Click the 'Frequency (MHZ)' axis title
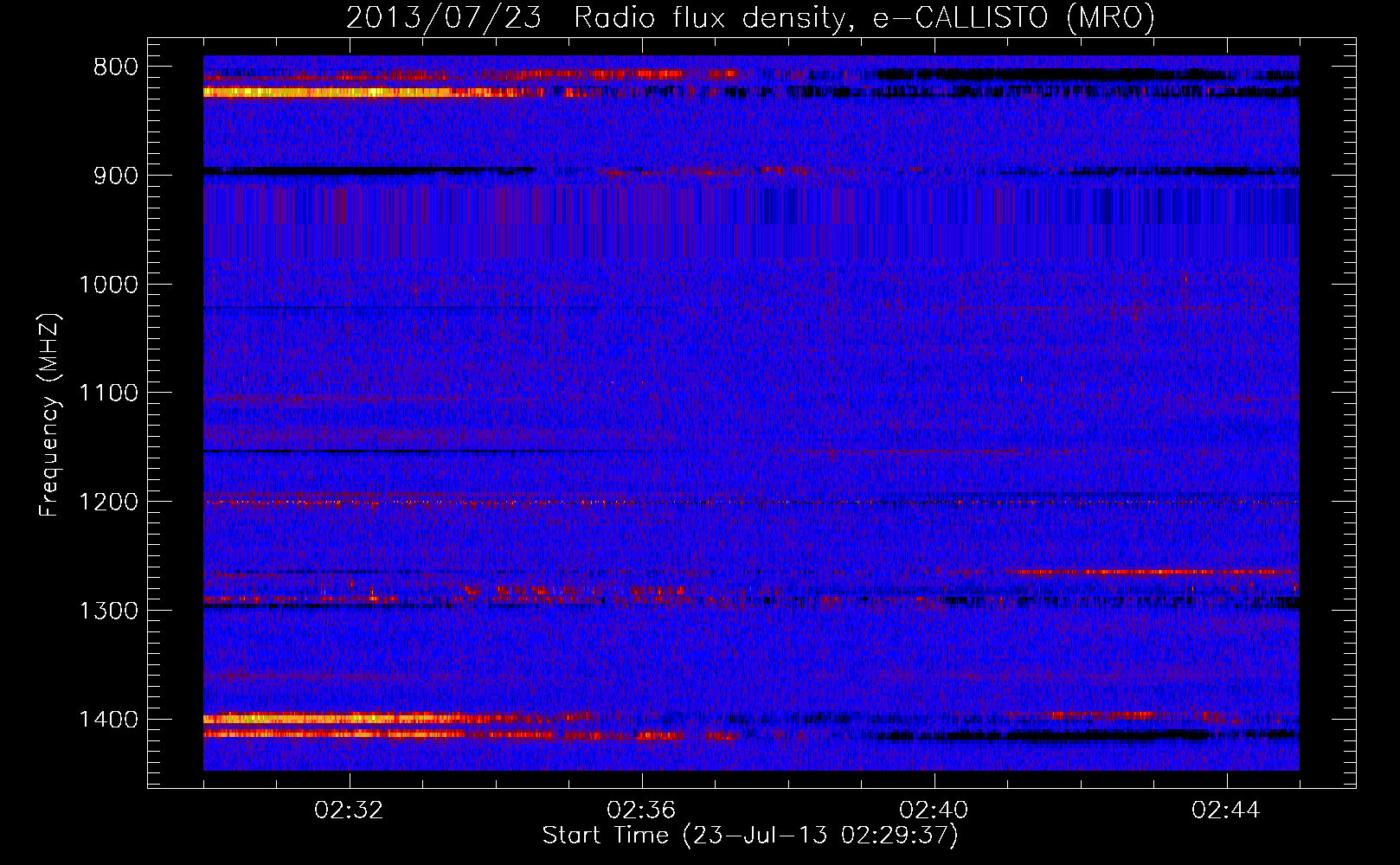Screen dimensions: 1400x865 click(x=50, y=414)
